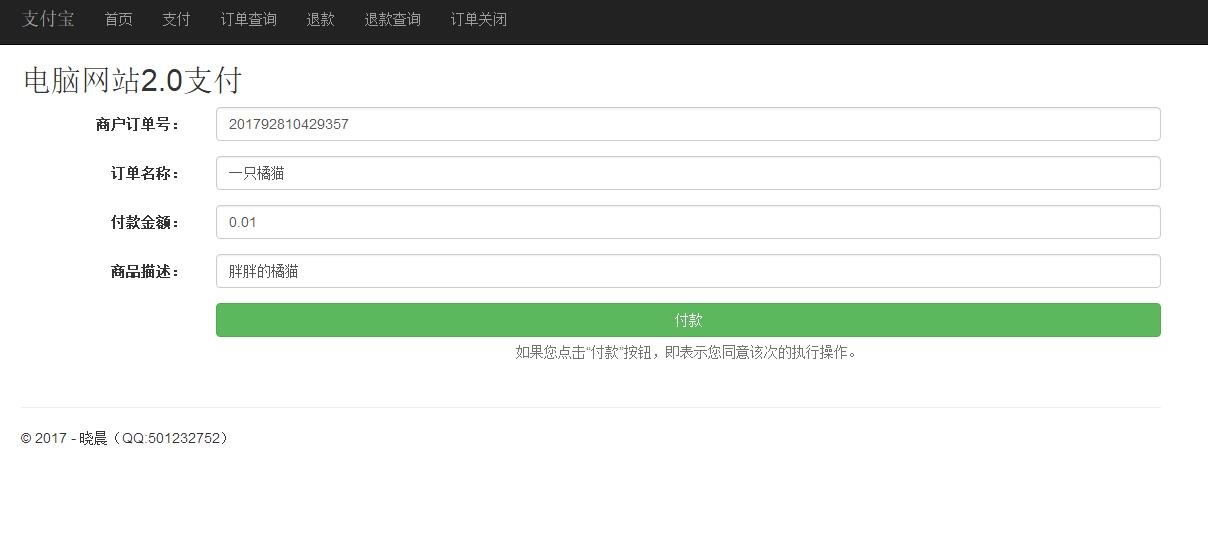Image resolution: width=1208 pixels, height=555 pixels.
Task: Click the 电脑网站2.0支付 heading
Action: click(x=132, y=81)
